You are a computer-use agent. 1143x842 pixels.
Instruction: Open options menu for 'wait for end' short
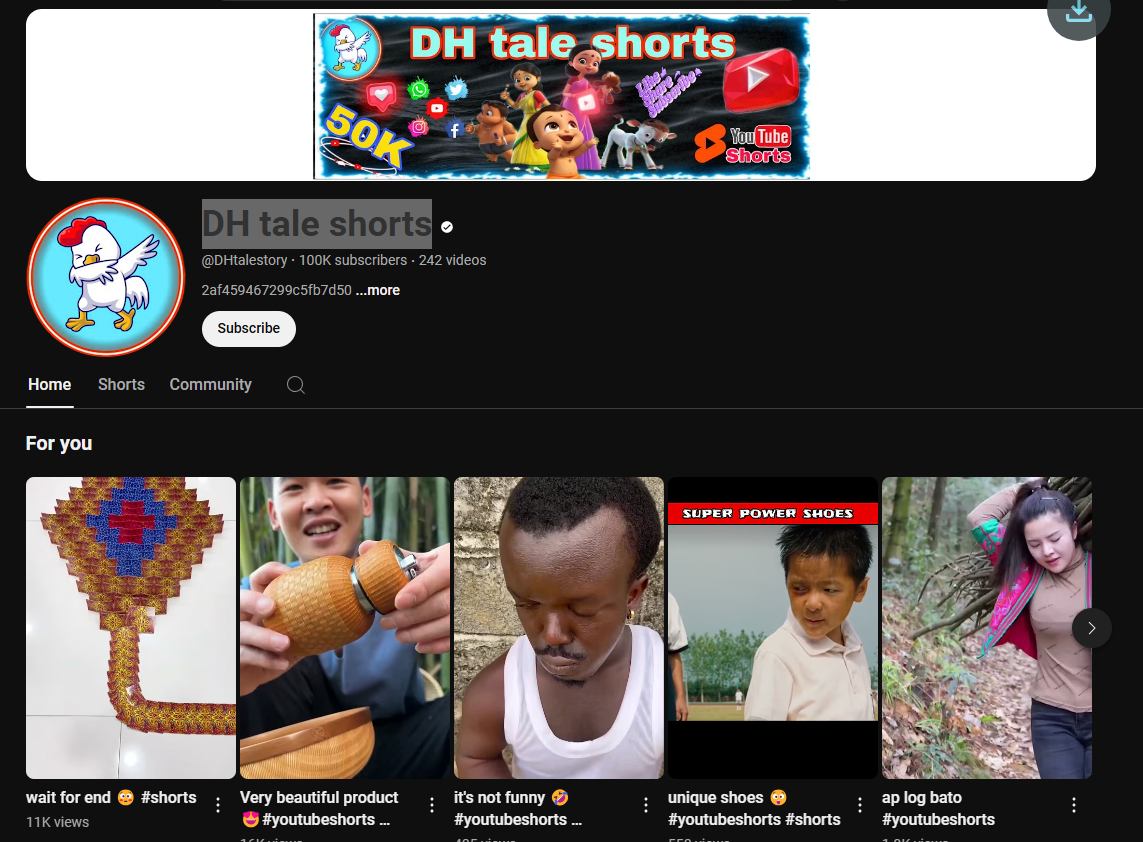tap(218, 805)
